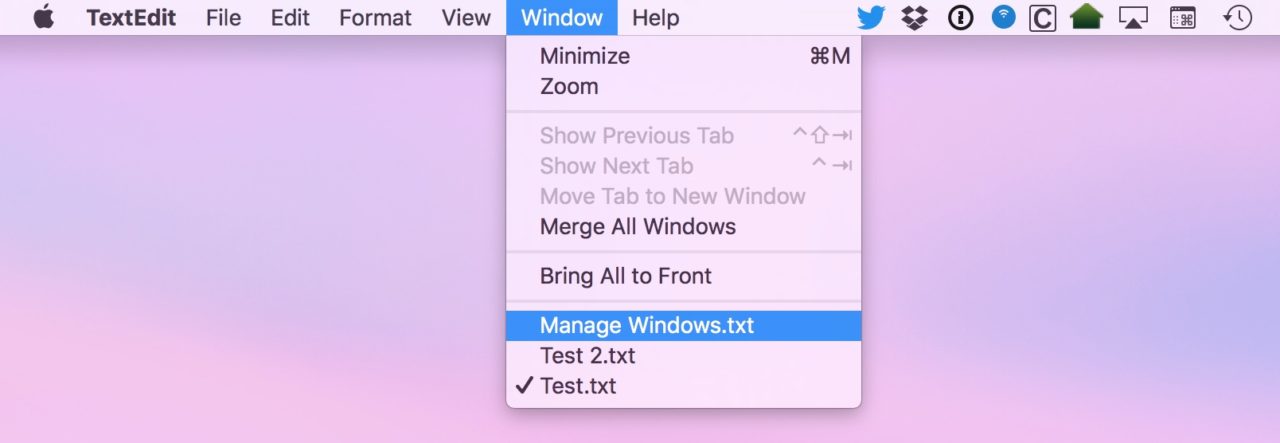Expand the Format menu
The image size is (1280, 443).
point(375,17)
